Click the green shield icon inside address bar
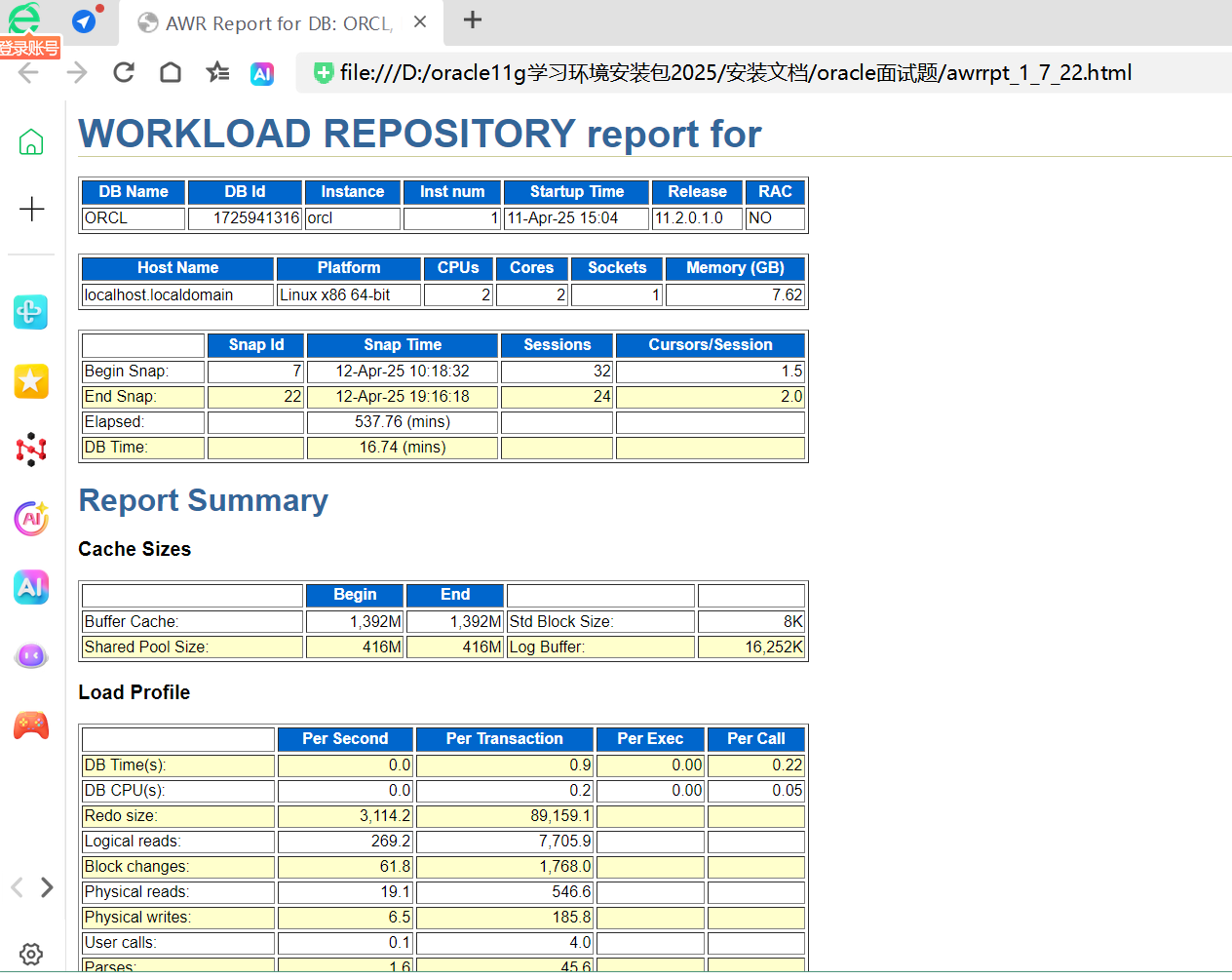This screenshot has height=980, width=1232. pyautogui.click(x=323, y=72)
